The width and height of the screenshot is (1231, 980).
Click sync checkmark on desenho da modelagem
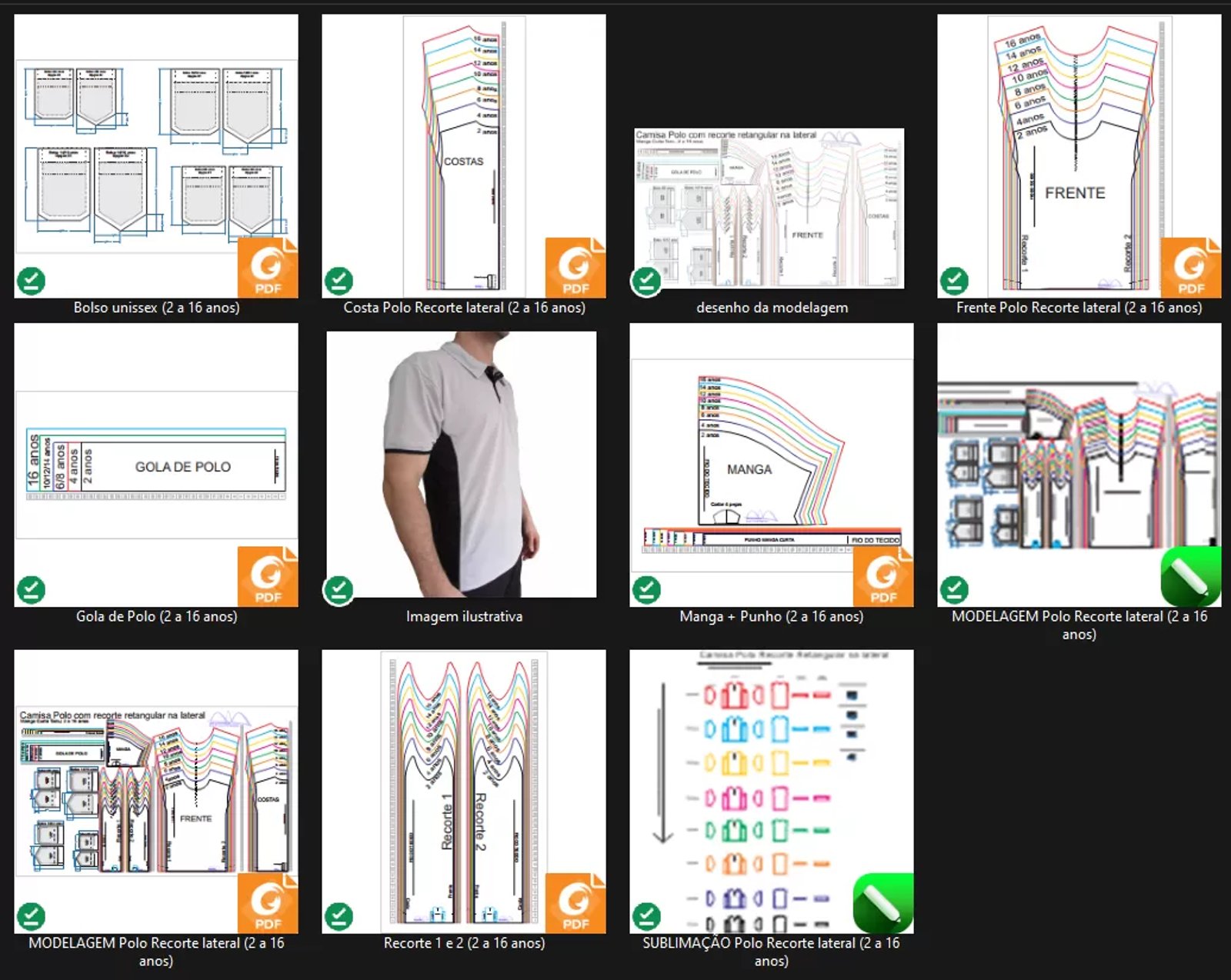coord(646,282)
